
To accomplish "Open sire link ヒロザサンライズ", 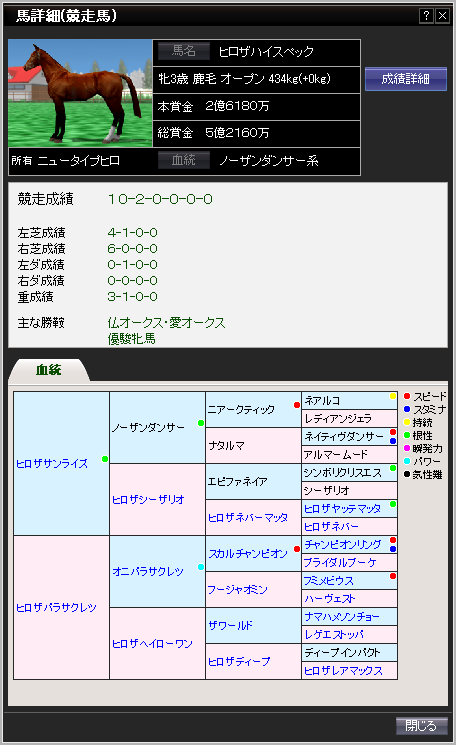I will click(52, 464).
